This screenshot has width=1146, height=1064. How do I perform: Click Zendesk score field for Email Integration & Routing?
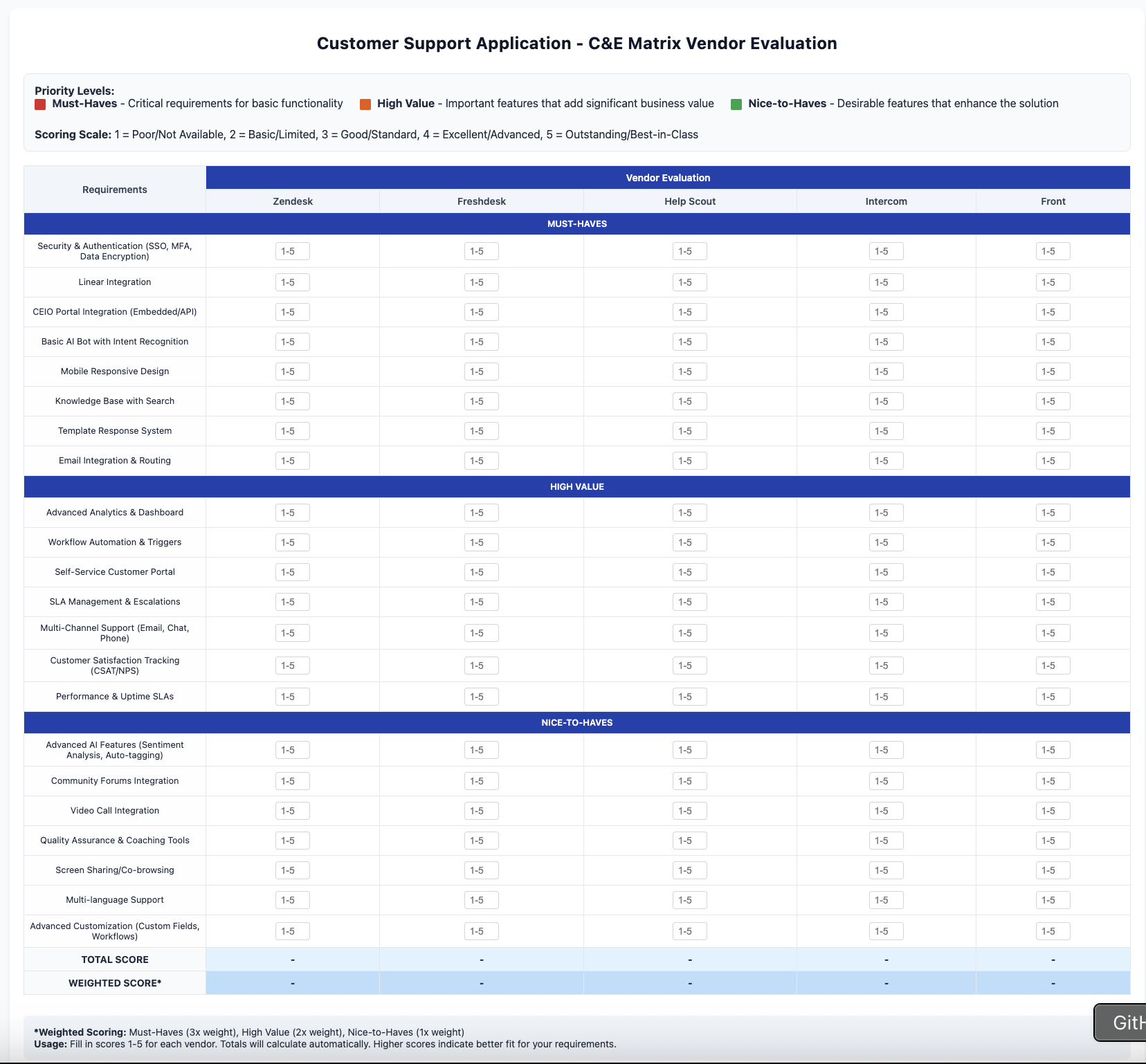293,461
